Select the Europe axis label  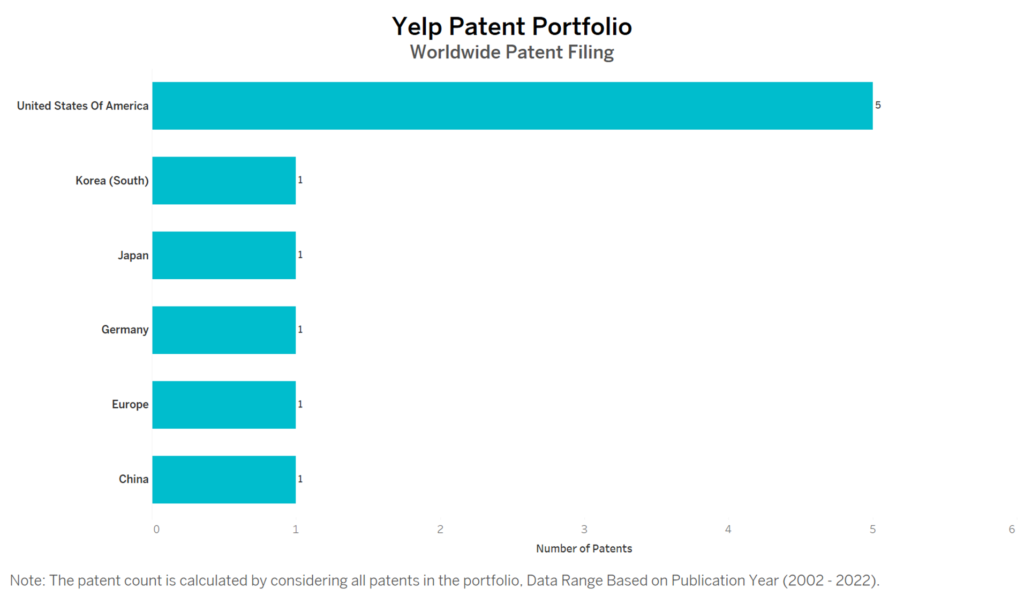130,404
